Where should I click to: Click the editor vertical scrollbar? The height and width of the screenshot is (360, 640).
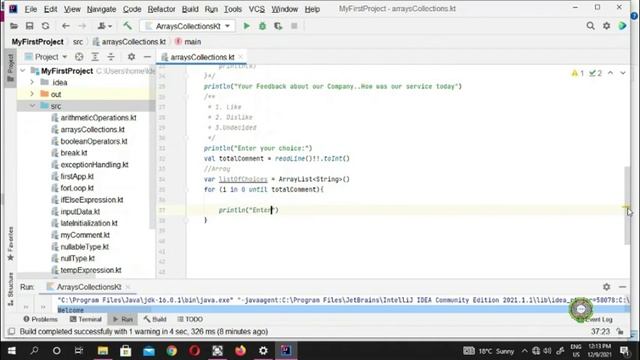click(627, 205)
